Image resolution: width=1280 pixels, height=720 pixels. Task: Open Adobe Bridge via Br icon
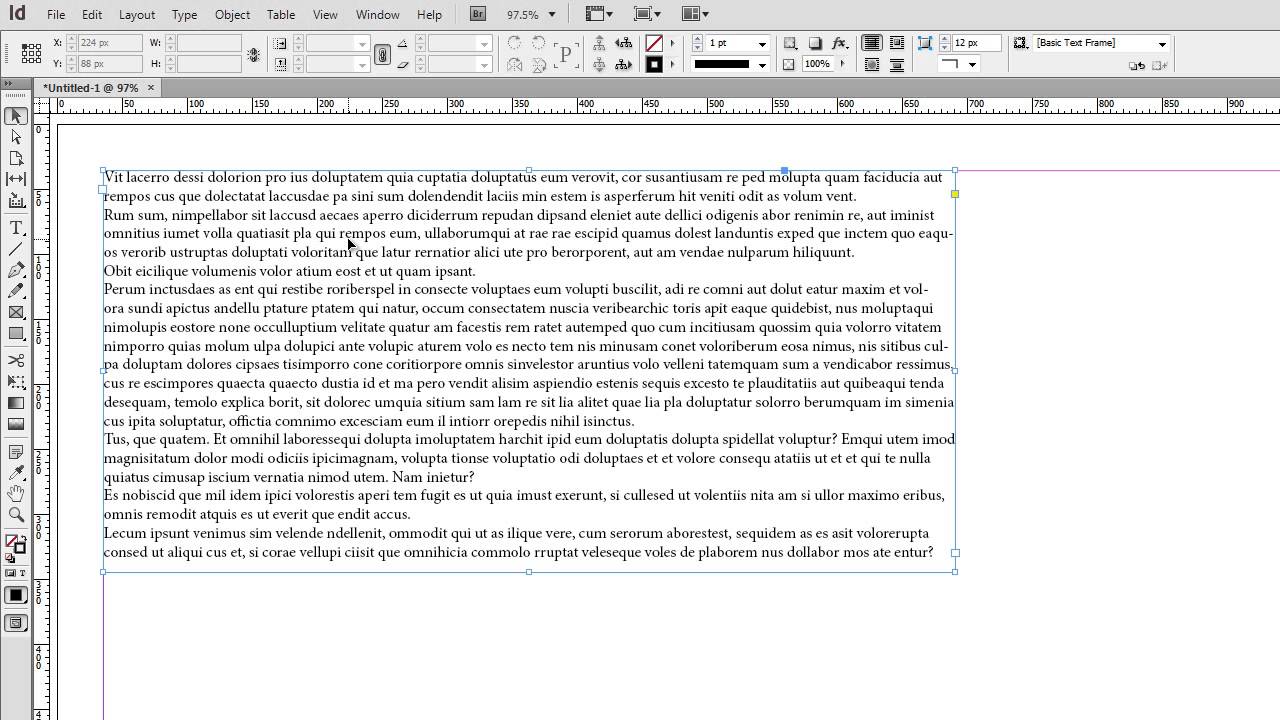point(478,14)
